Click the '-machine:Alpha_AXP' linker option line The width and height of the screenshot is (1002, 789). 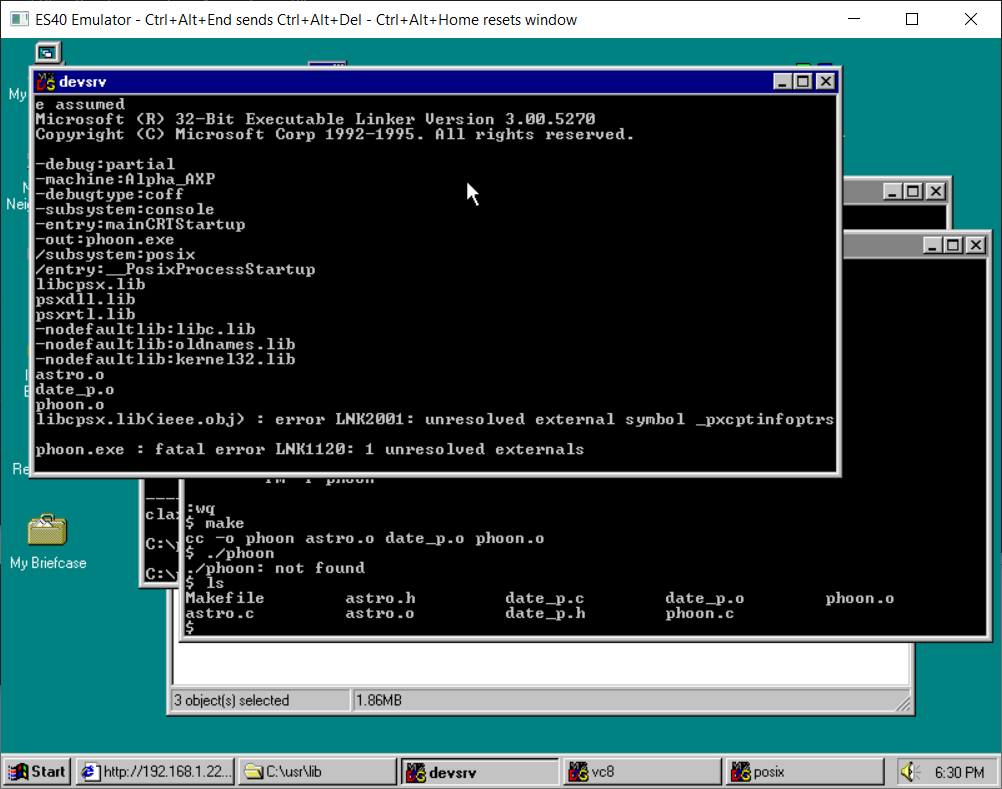coord(125,180)
